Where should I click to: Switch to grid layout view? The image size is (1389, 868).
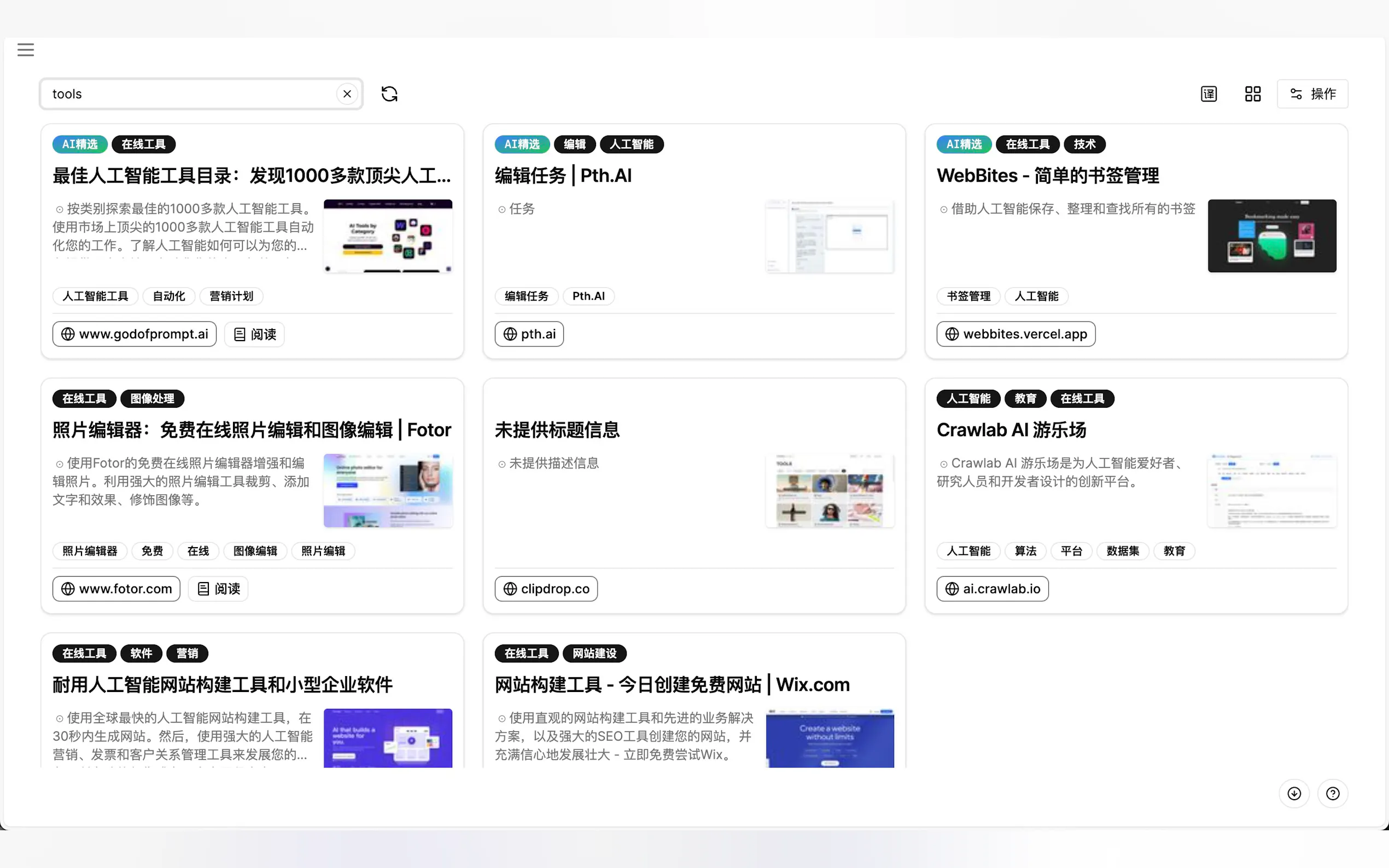(x=1252, y=94)
